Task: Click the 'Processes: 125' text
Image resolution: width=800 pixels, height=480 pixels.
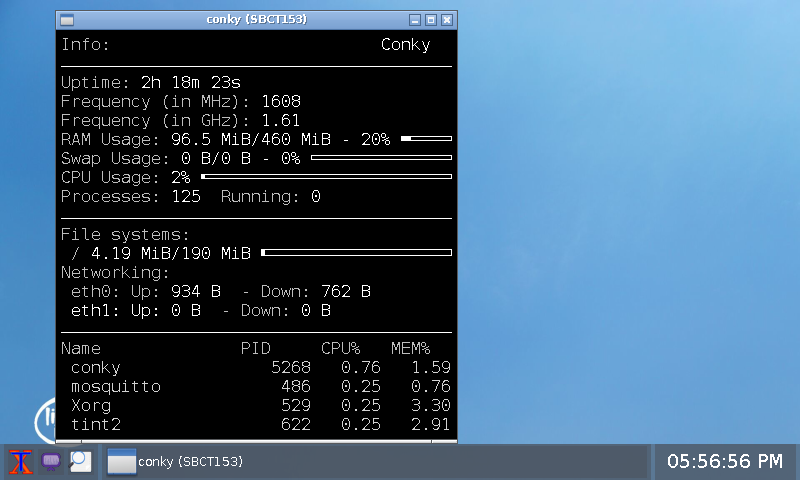Action: [x=131, y=196]
